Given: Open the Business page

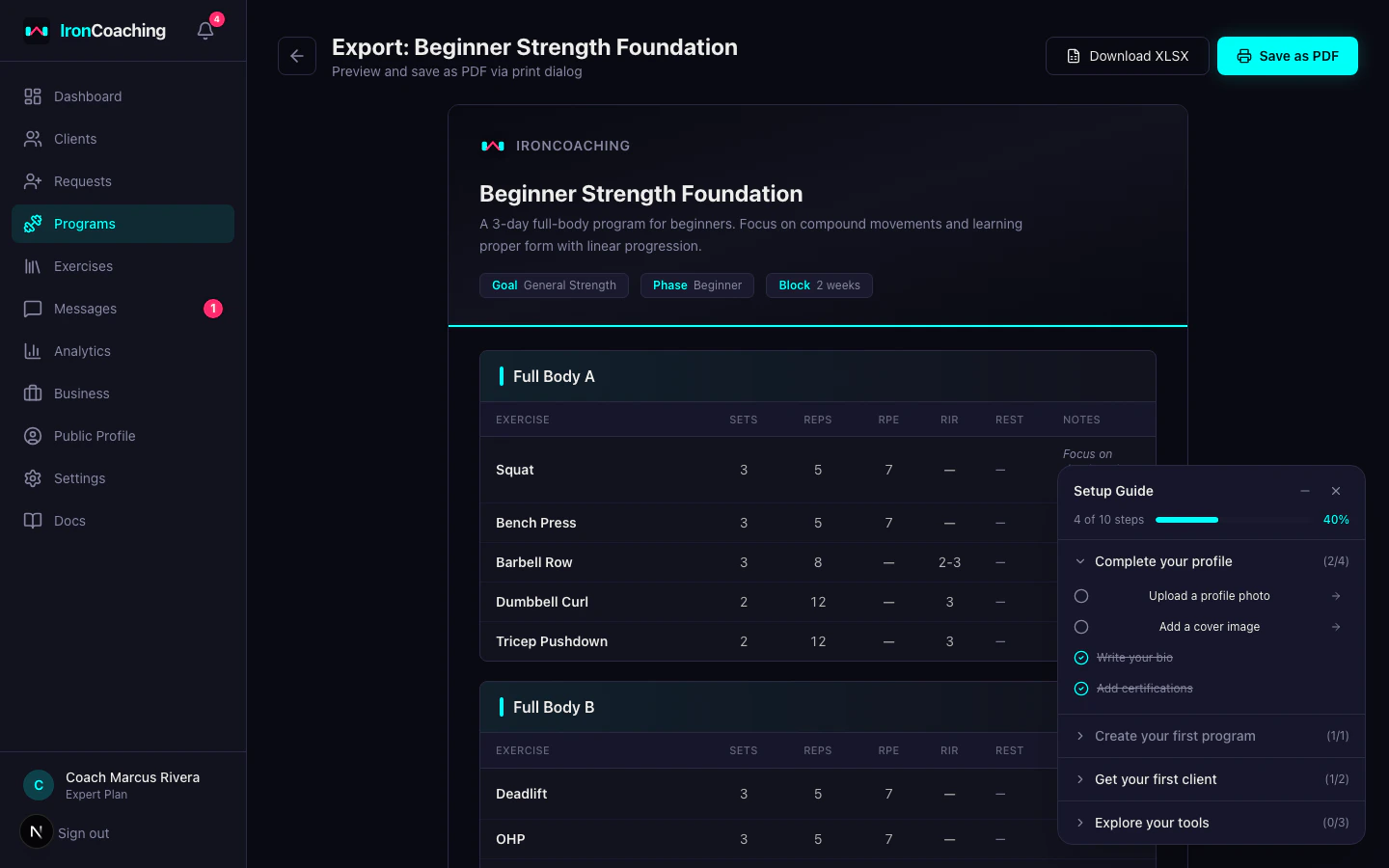Looking at the screenshot, I should (123, 393).
